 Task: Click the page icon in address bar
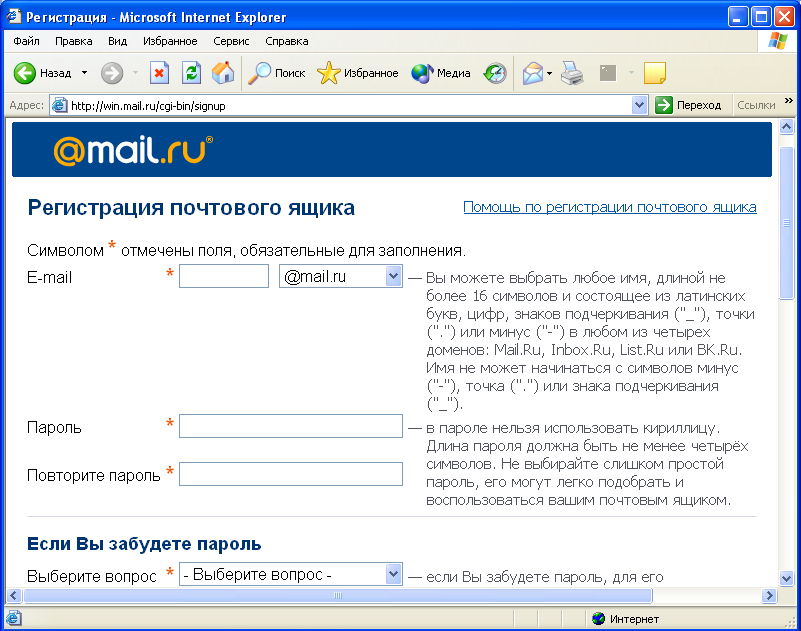click(x=60, y=105)
